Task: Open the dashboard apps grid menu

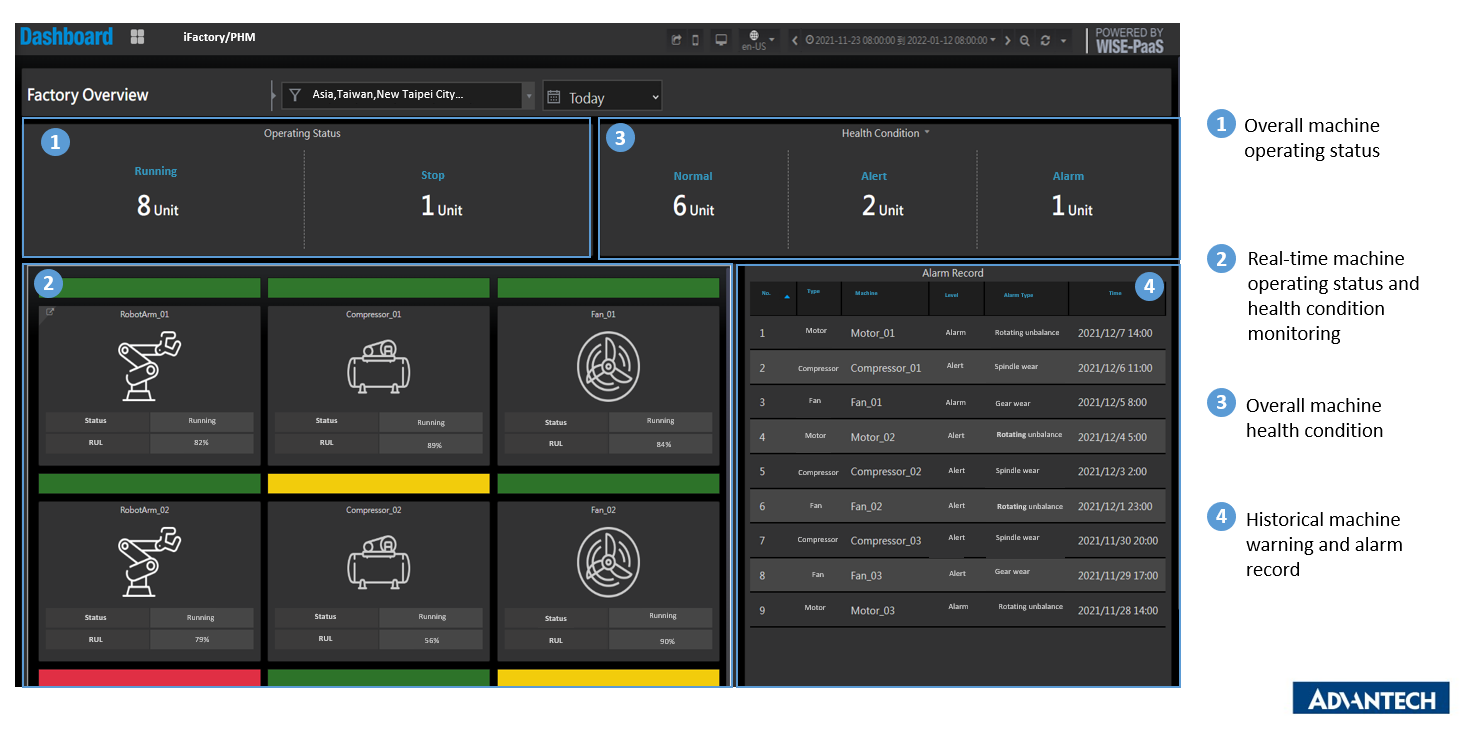Action: [137, 37]
